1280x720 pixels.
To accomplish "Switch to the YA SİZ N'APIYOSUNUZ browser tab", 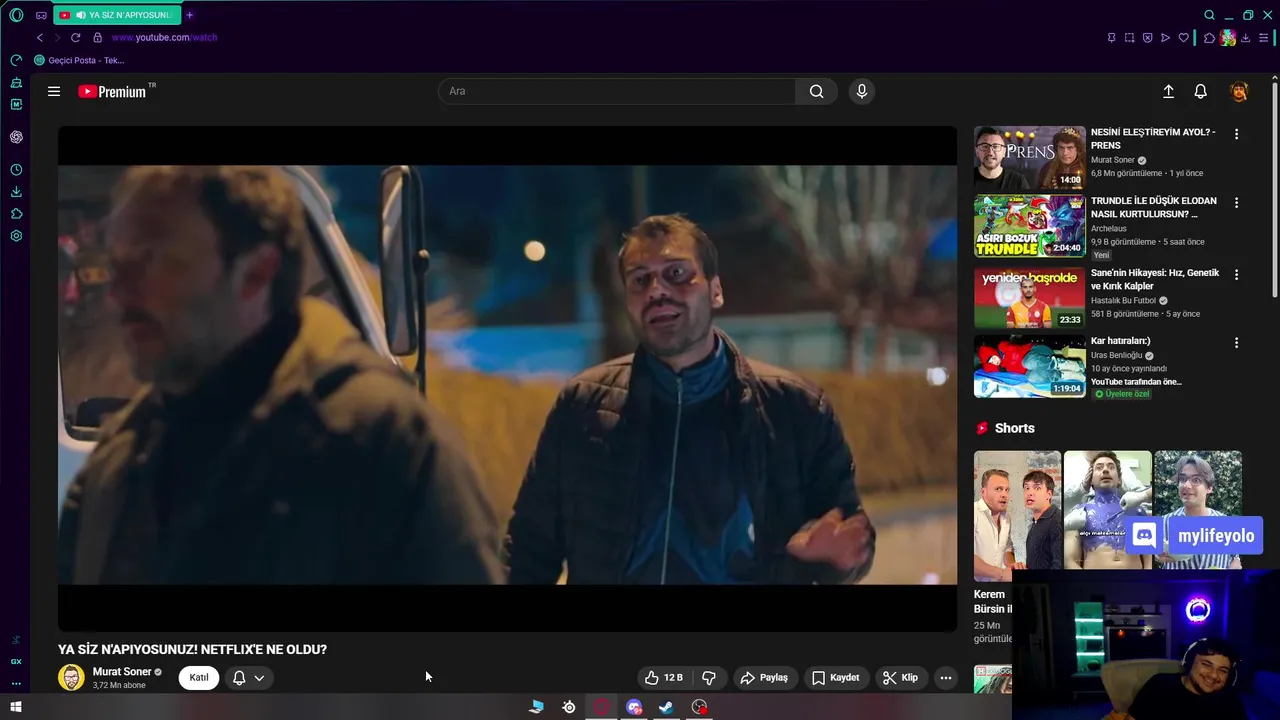I will [117, 15].
